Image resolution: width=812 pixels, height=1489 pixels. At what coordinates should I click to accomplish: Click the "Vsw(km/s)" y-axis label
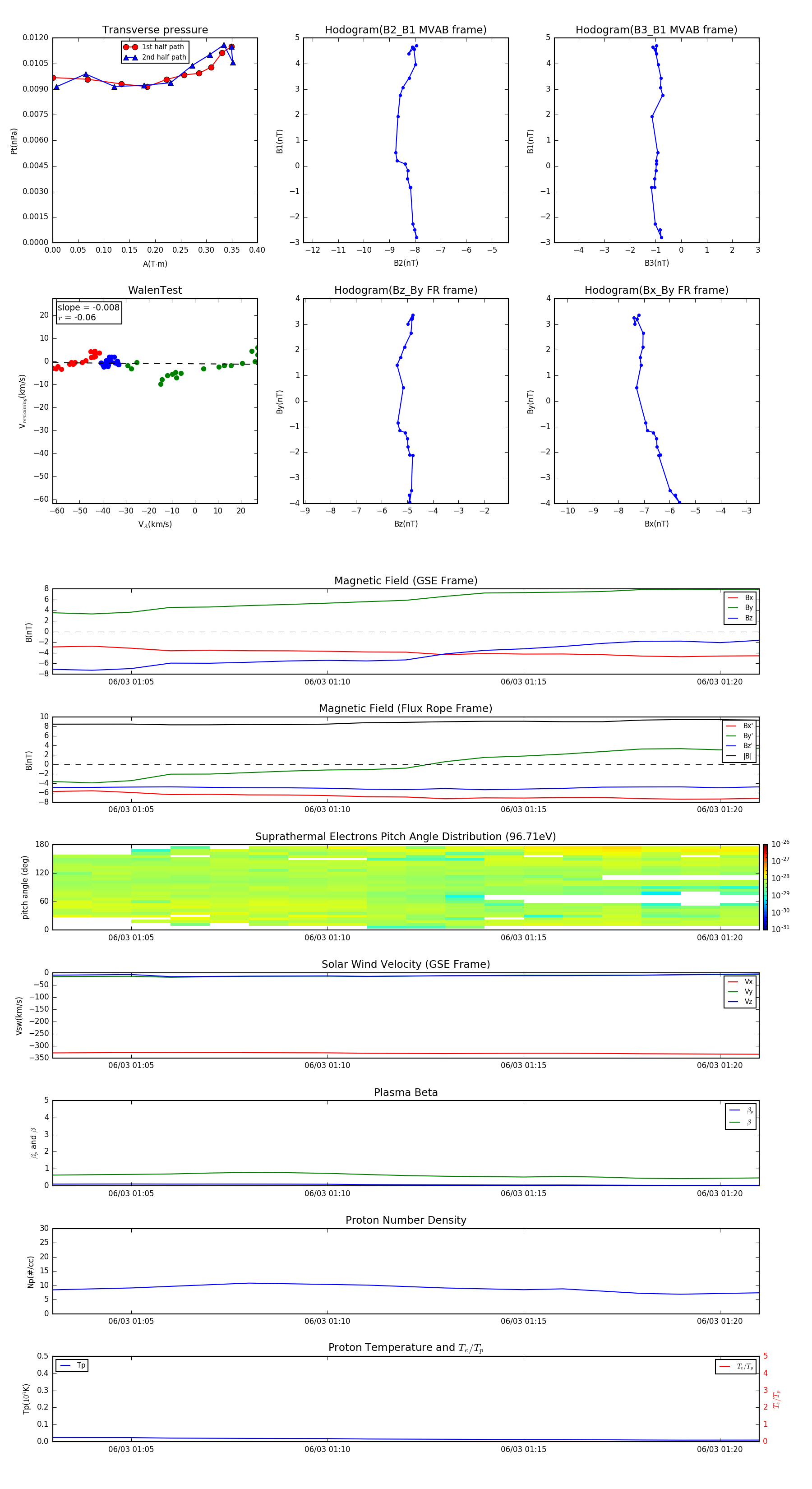(18, 1016)
